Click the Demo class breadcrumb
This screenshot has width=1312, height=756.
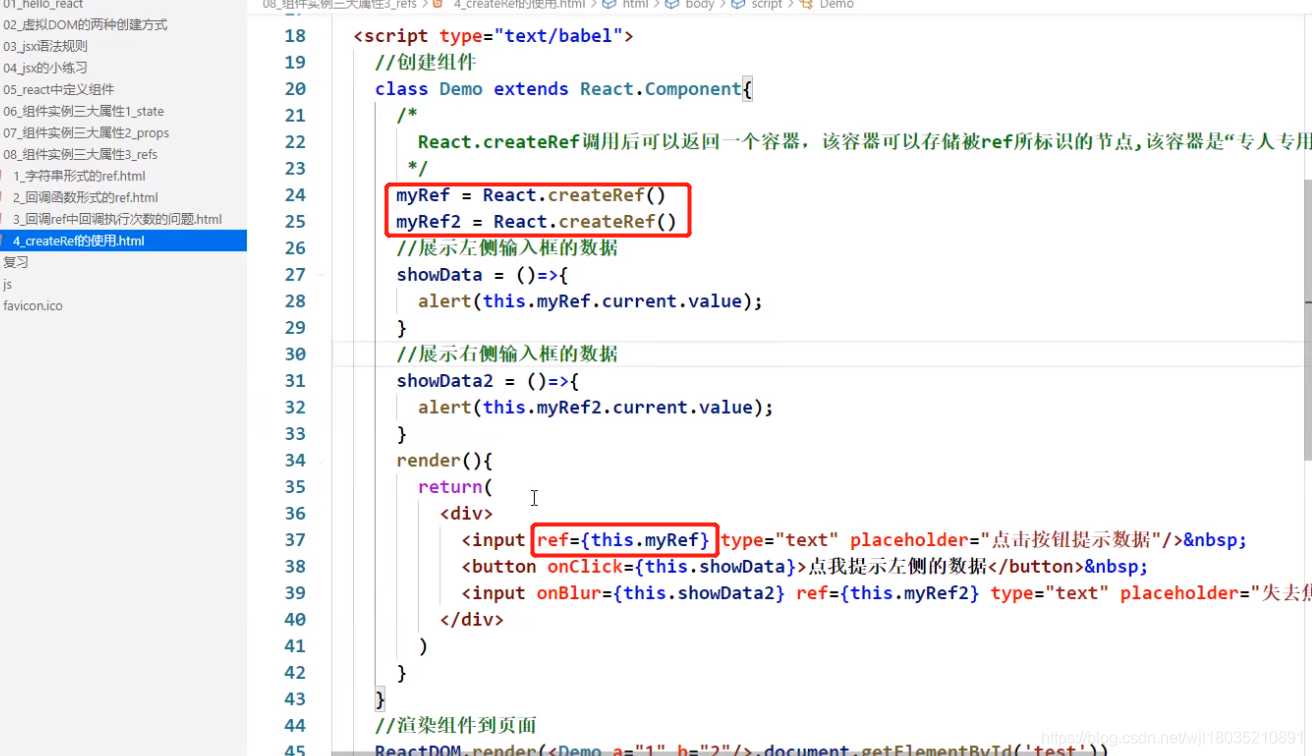(x=836, y=4)
